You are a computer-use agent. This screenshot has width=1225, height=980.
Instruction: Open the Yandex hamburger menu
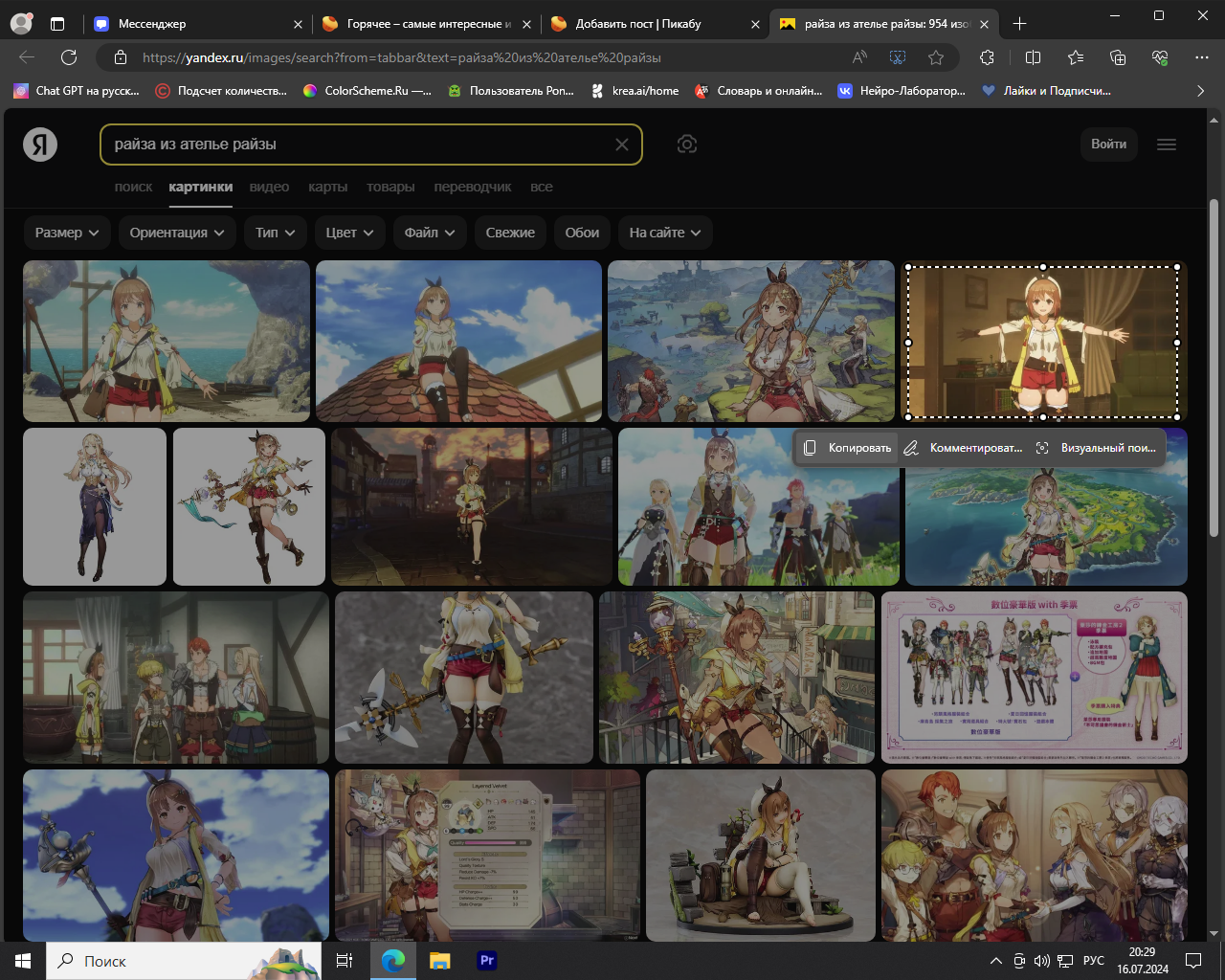[x=1166, y=145]
